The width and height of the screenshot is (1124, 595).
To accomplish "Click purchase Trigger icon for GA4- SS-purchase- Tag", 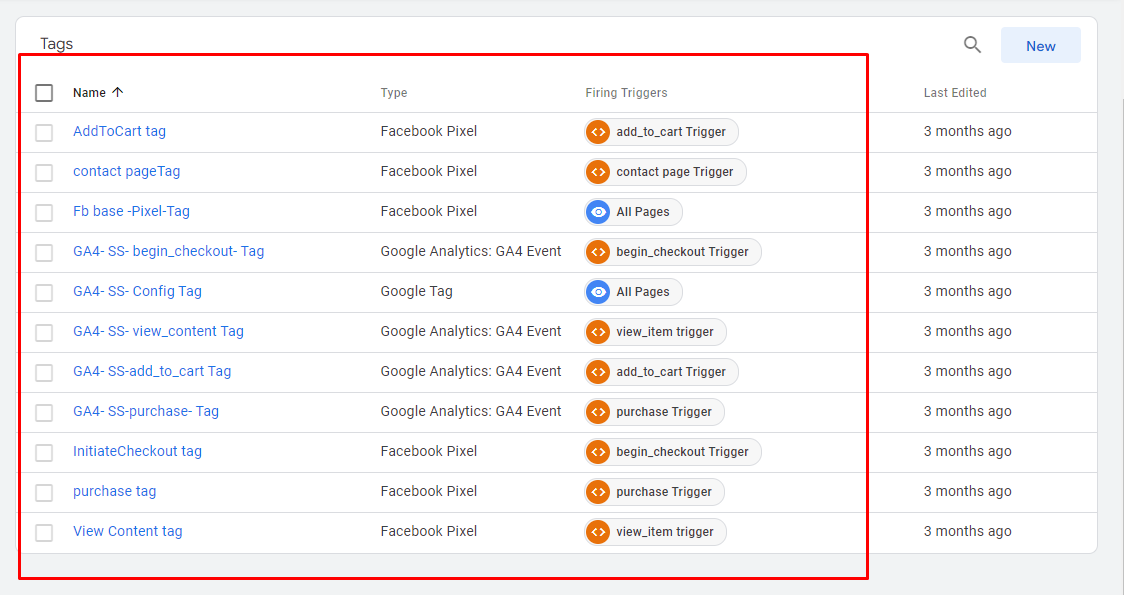I will [x=598, y=412].
